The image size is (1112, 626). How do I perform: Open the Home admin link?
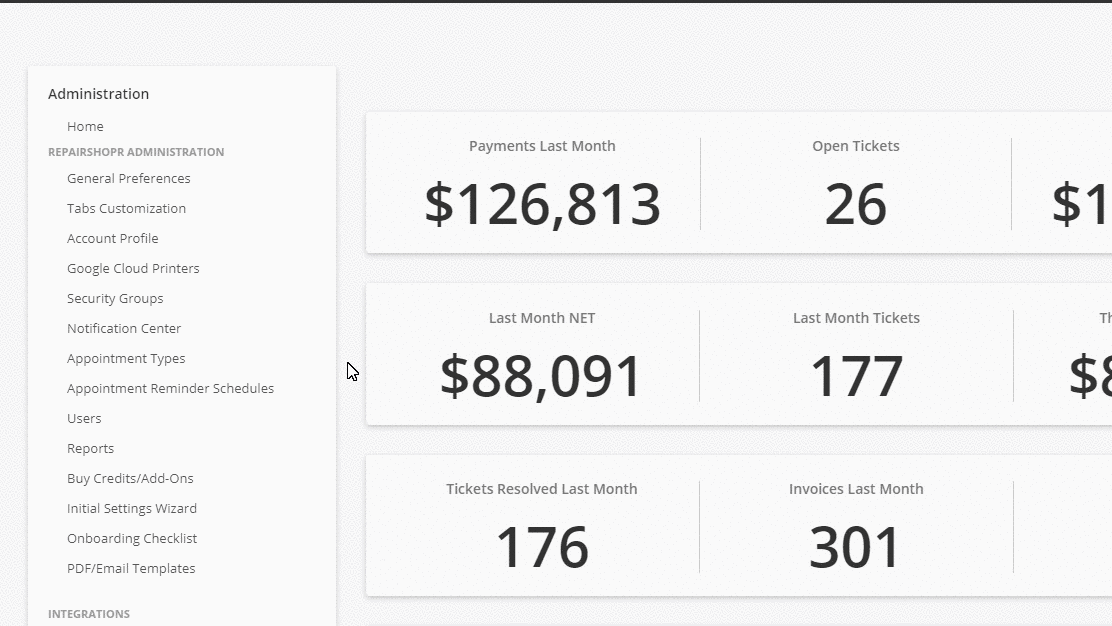[x=85, y=126]
